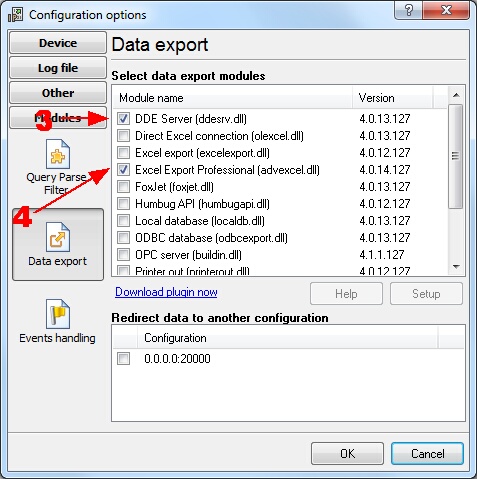Open the Other section
477x479 pixels.
click(58, 93)
